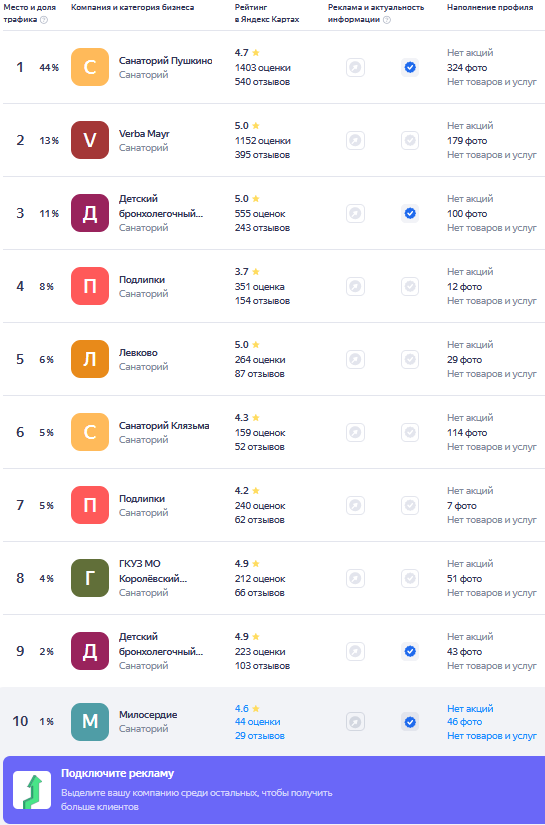The width and height of the screenshot is (545, 825).
Task: Select ГКУЗ МО Королёвский sanatorium row
Action: point(272,578)
